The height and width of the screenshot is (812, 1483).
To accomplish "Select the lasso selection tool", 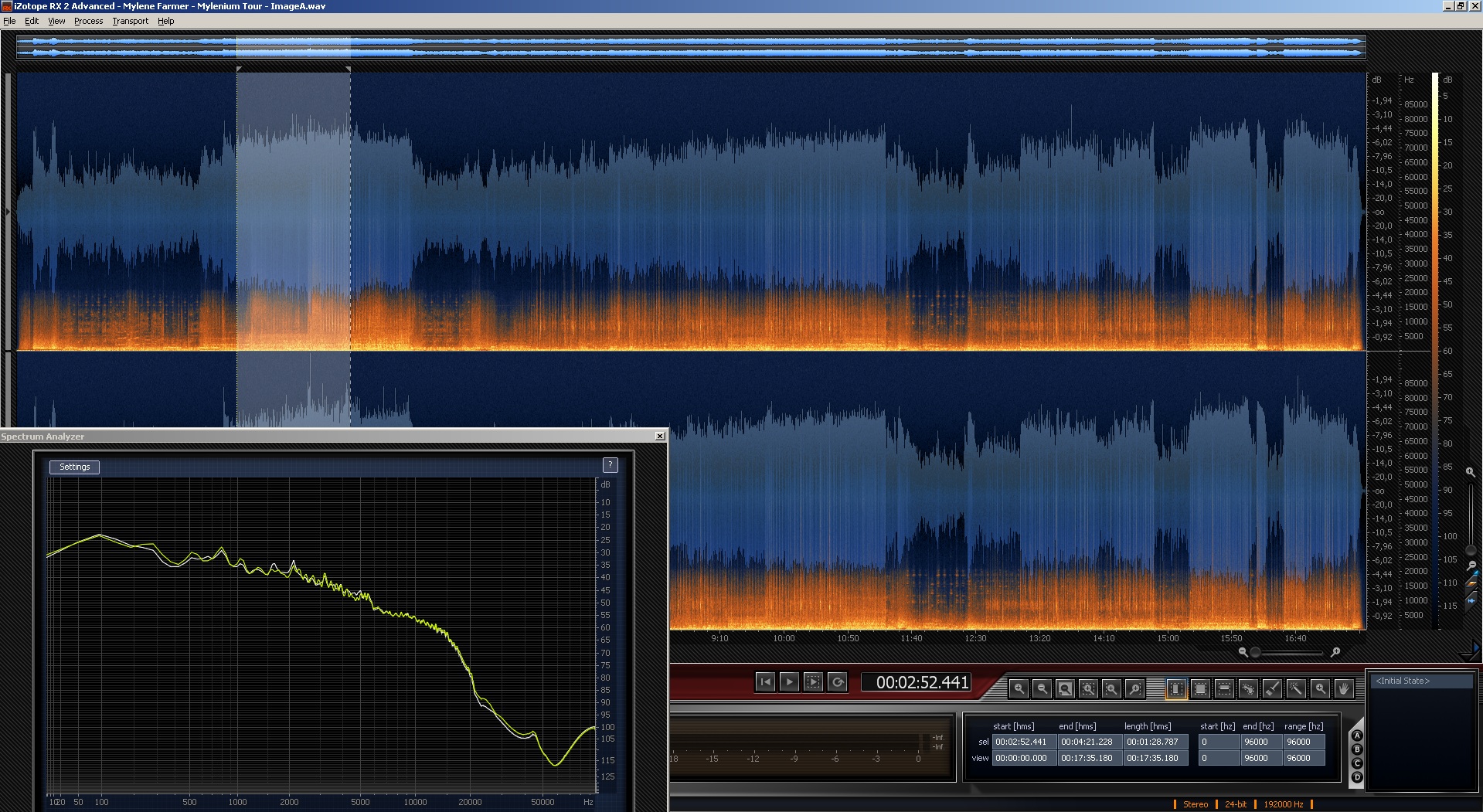I will (x=1248, y=688).
